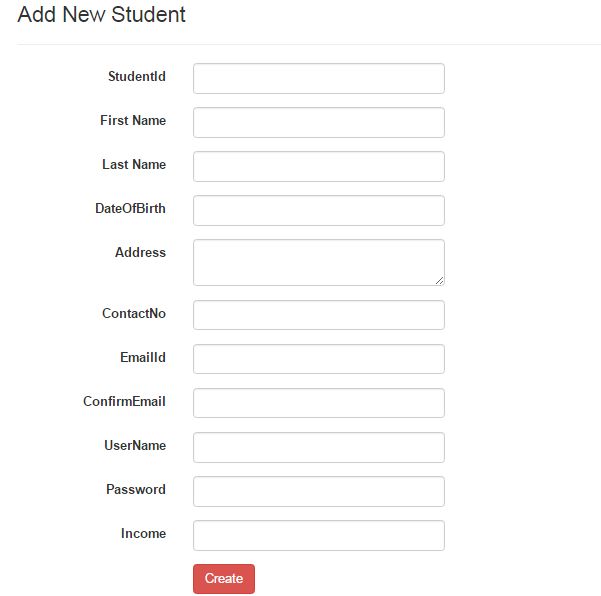
Task: Select the EmailId text field
Action: point(318,359)
